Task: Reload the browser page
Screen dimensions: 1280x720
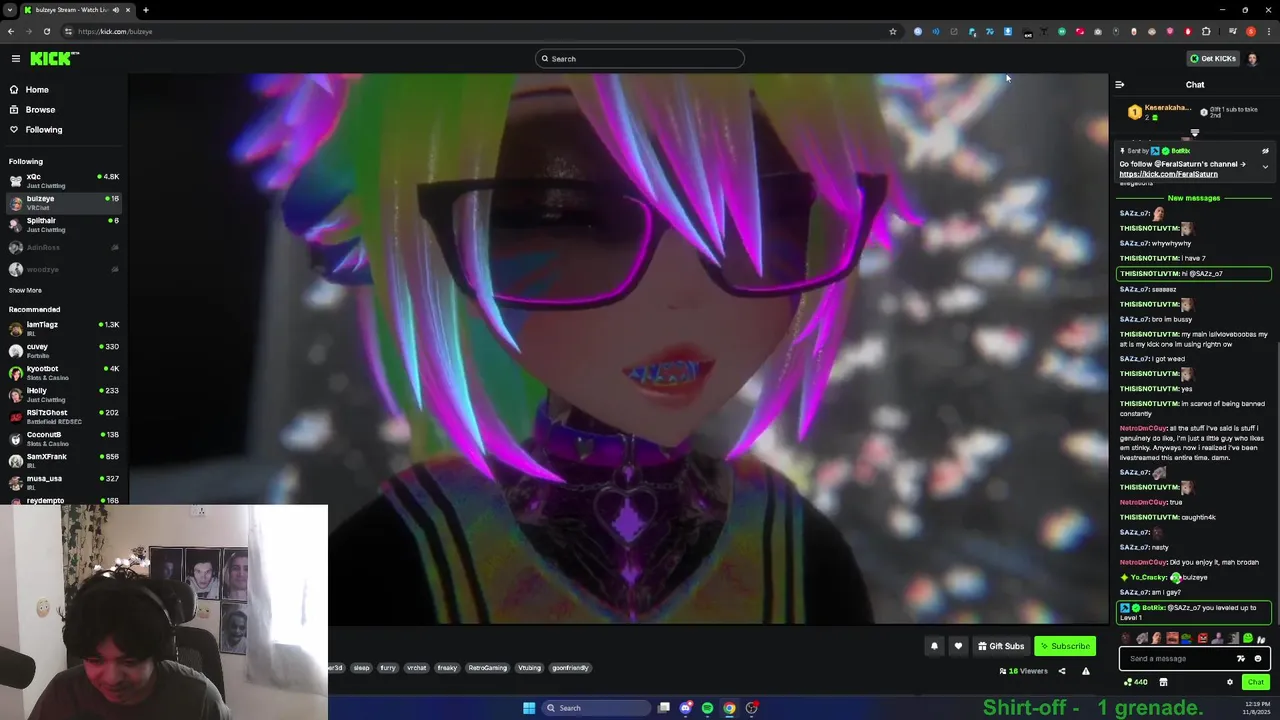Action: click(x=46, y=31)
